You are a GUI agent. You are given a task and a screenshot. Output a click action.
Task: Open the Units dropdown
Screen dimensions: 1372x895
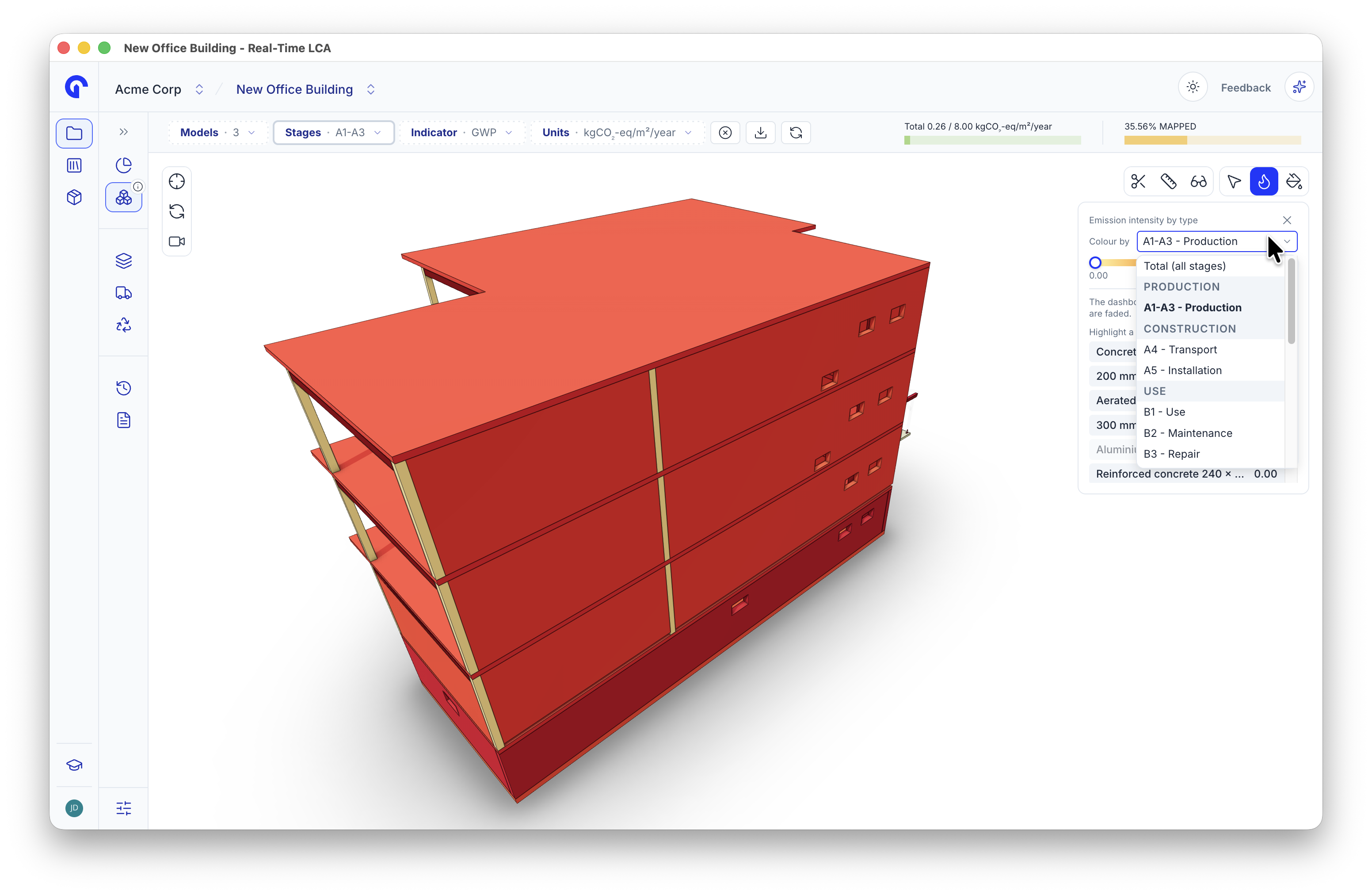point(617,133)
